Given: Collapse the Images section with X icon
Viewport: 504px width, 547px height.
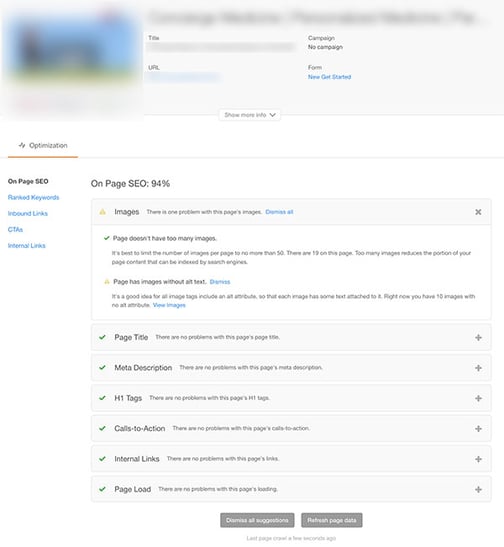Looking at the screenshot, I should (478, 212).
